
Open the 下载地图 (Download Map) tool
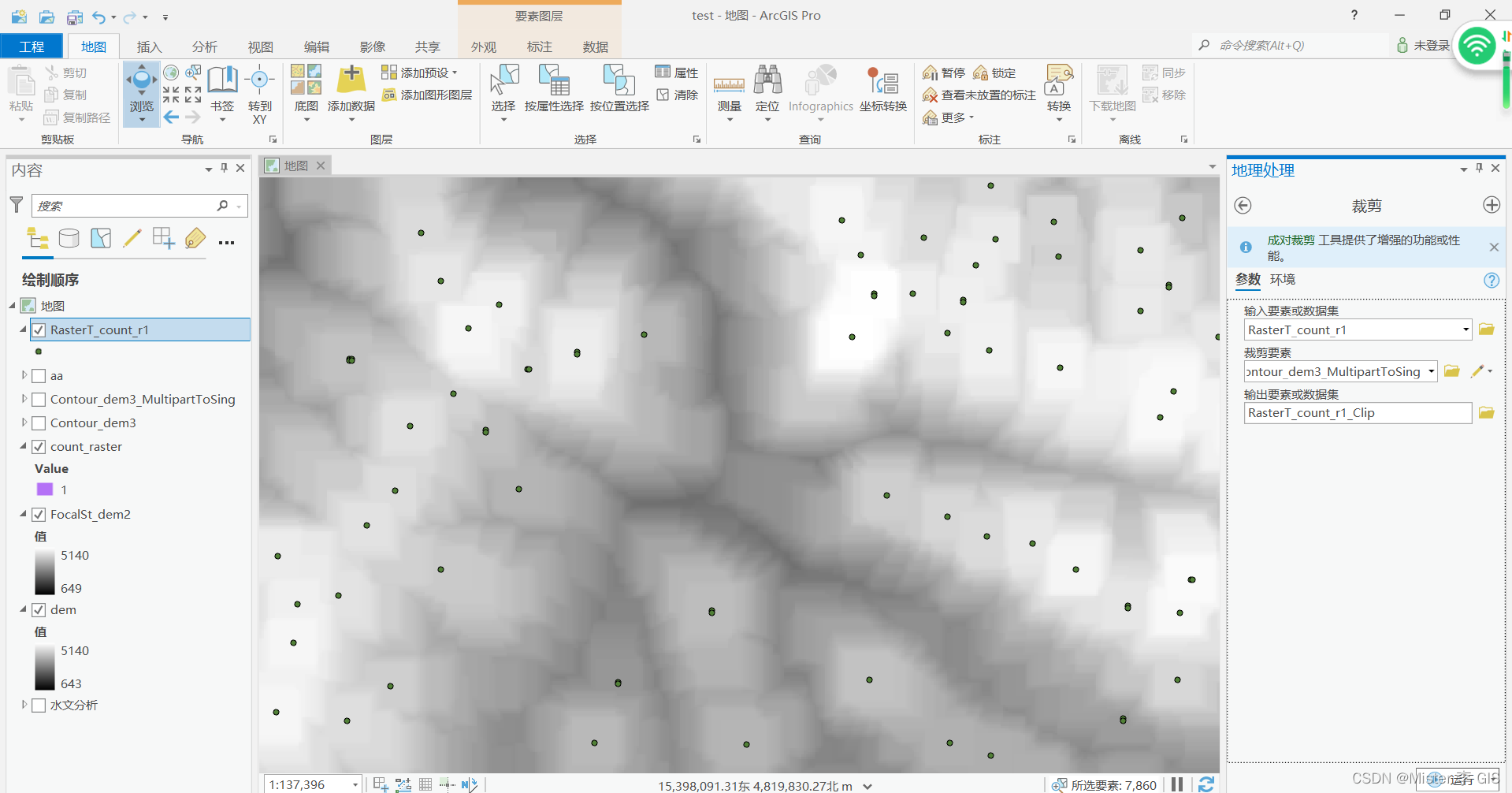pos(1111,87)
